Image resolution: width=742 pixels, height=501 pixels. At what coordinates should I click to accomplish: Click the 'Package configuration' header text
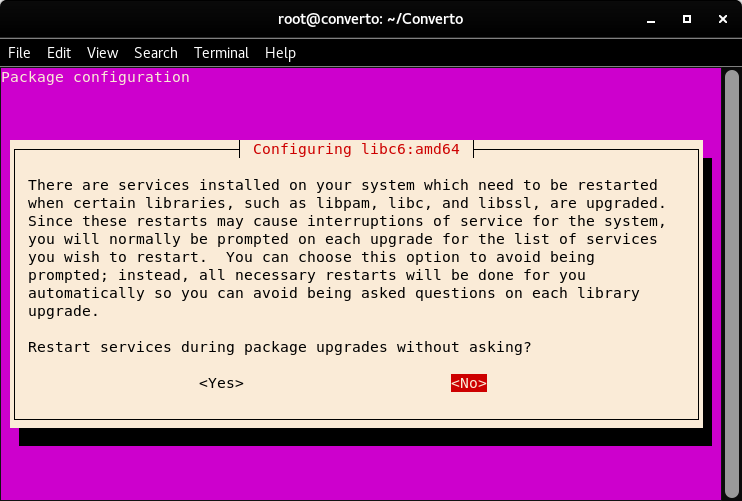(96, 77)
